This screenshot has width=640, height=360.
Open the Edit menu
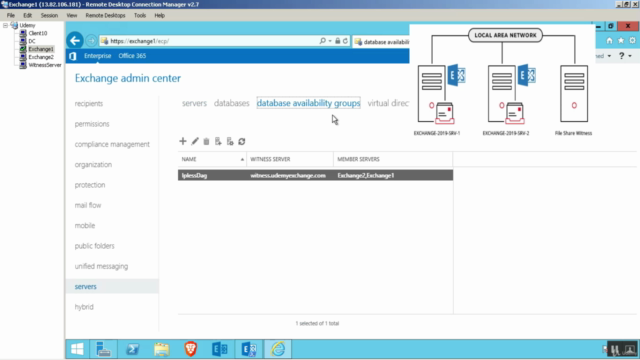[27, 16]
